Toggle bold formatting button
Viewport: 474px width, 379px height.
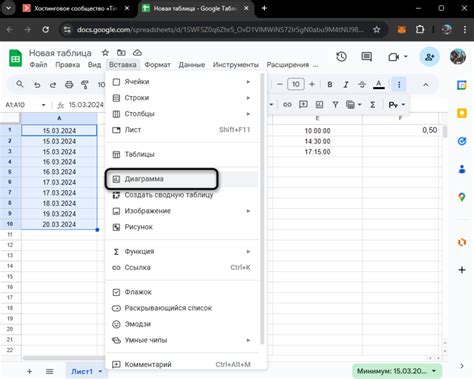click(x=330, y=85)
